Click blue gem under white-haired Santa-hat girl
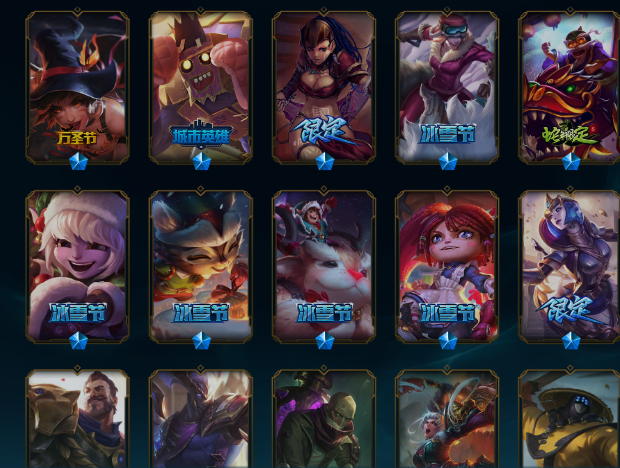The image size is (620, 468). point(78,341)
